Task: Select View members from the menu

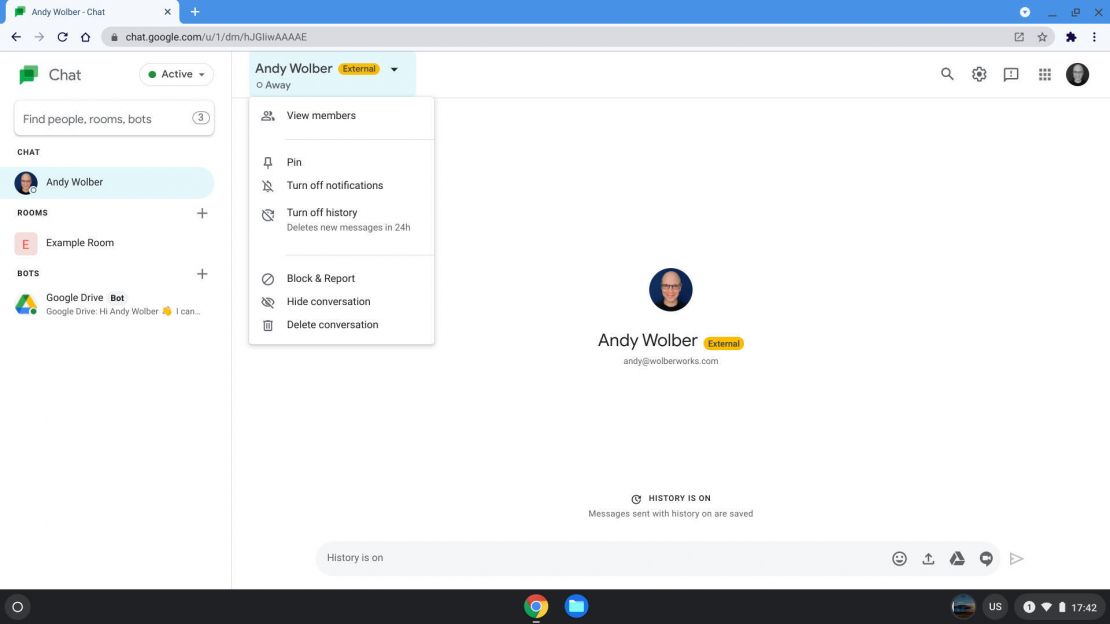Action: coord(321,115)
